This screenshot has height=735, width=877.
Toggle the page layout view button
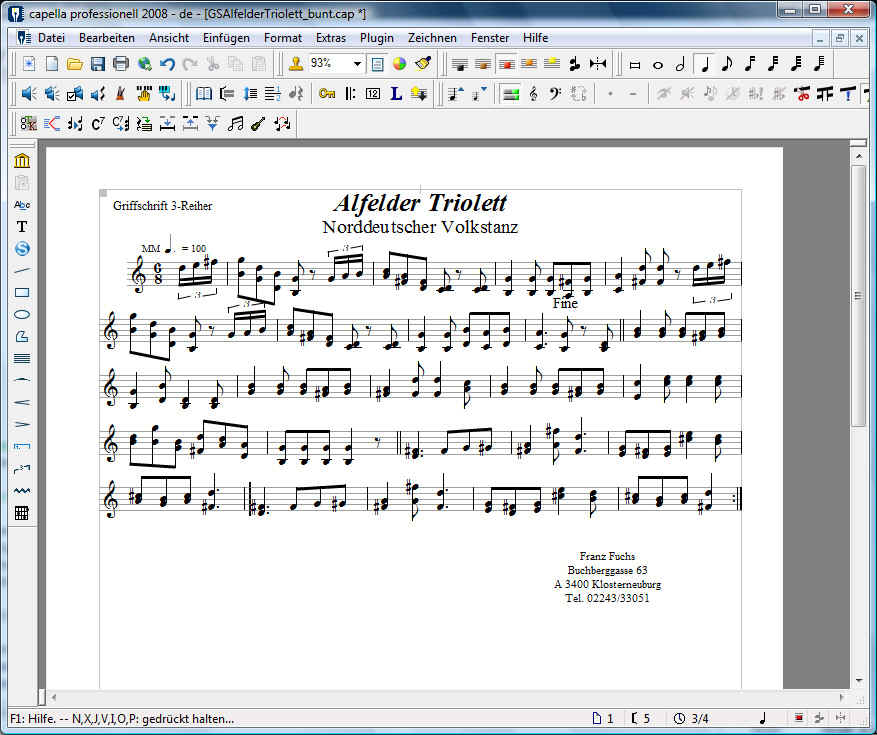pyautogui.click(x=377, y=64)
